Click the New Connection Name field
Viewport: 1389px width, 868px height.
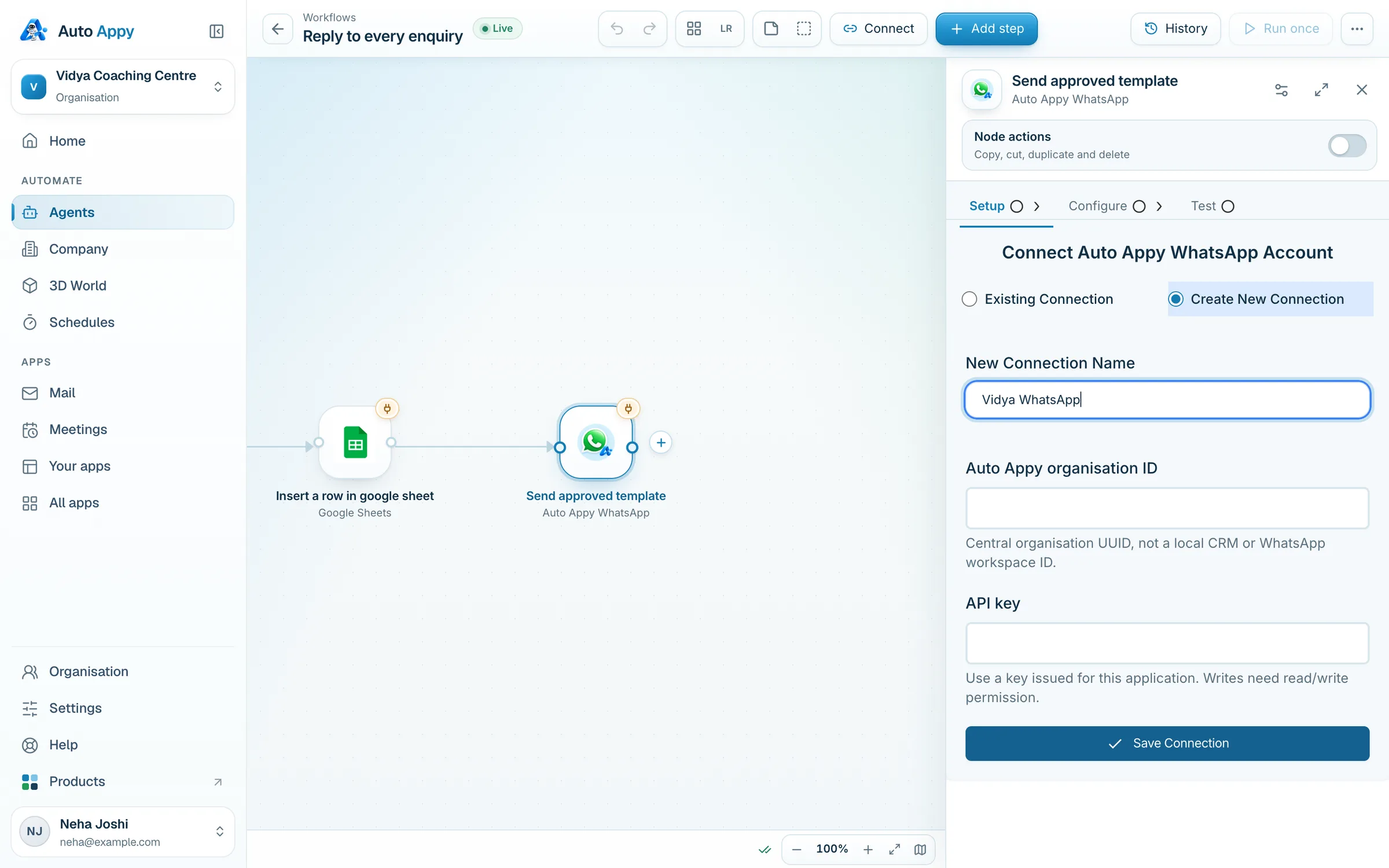click(x=1167, y=399)
